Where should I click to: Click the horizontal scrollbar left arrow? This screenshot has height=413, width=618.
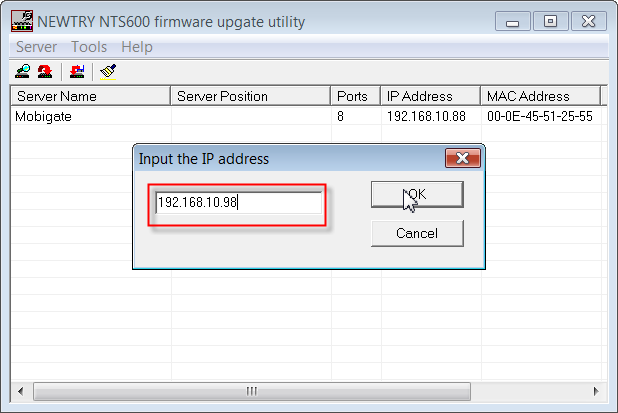tap(21, 391)
